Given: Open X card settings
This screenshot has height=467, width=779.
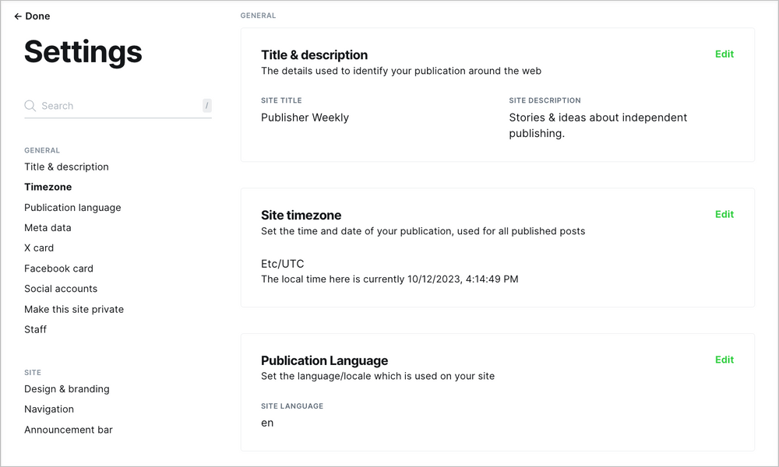Looking at the screenshot, I should (x=39, y=248).
